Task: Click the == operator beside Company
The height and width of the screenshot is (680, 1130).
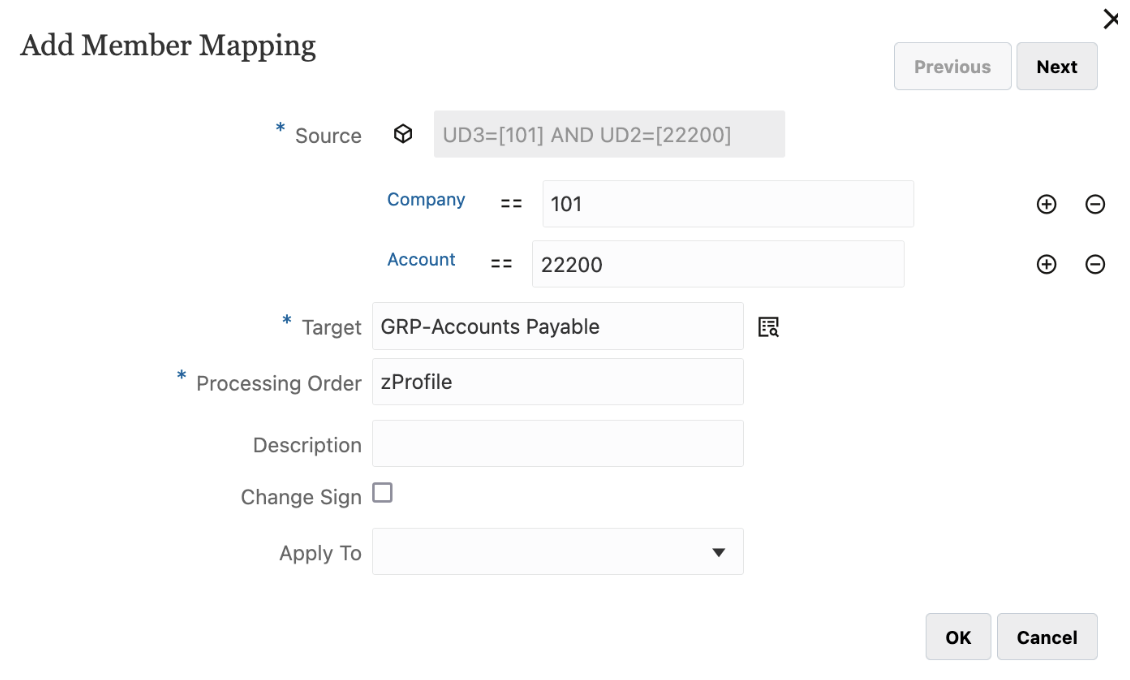Action: point(511,203)
